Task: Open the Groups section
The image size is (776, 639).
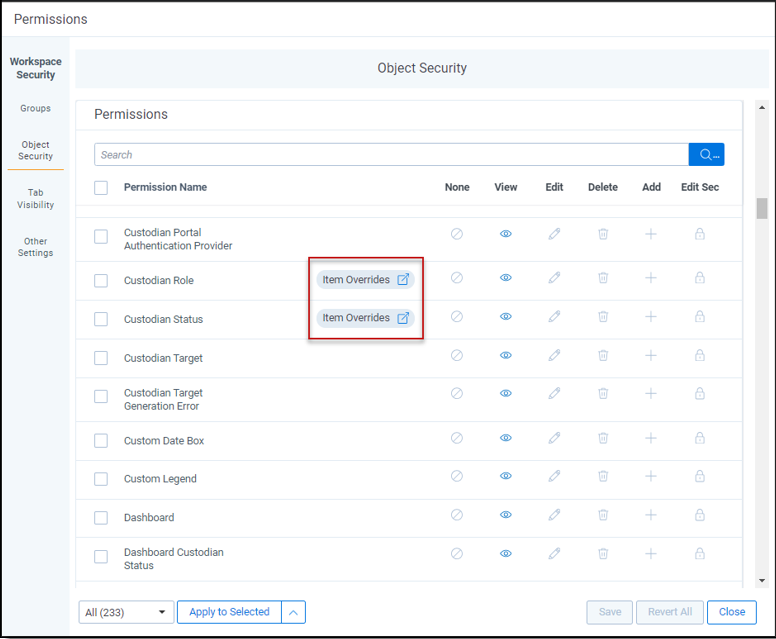Action: coord(35,108)
